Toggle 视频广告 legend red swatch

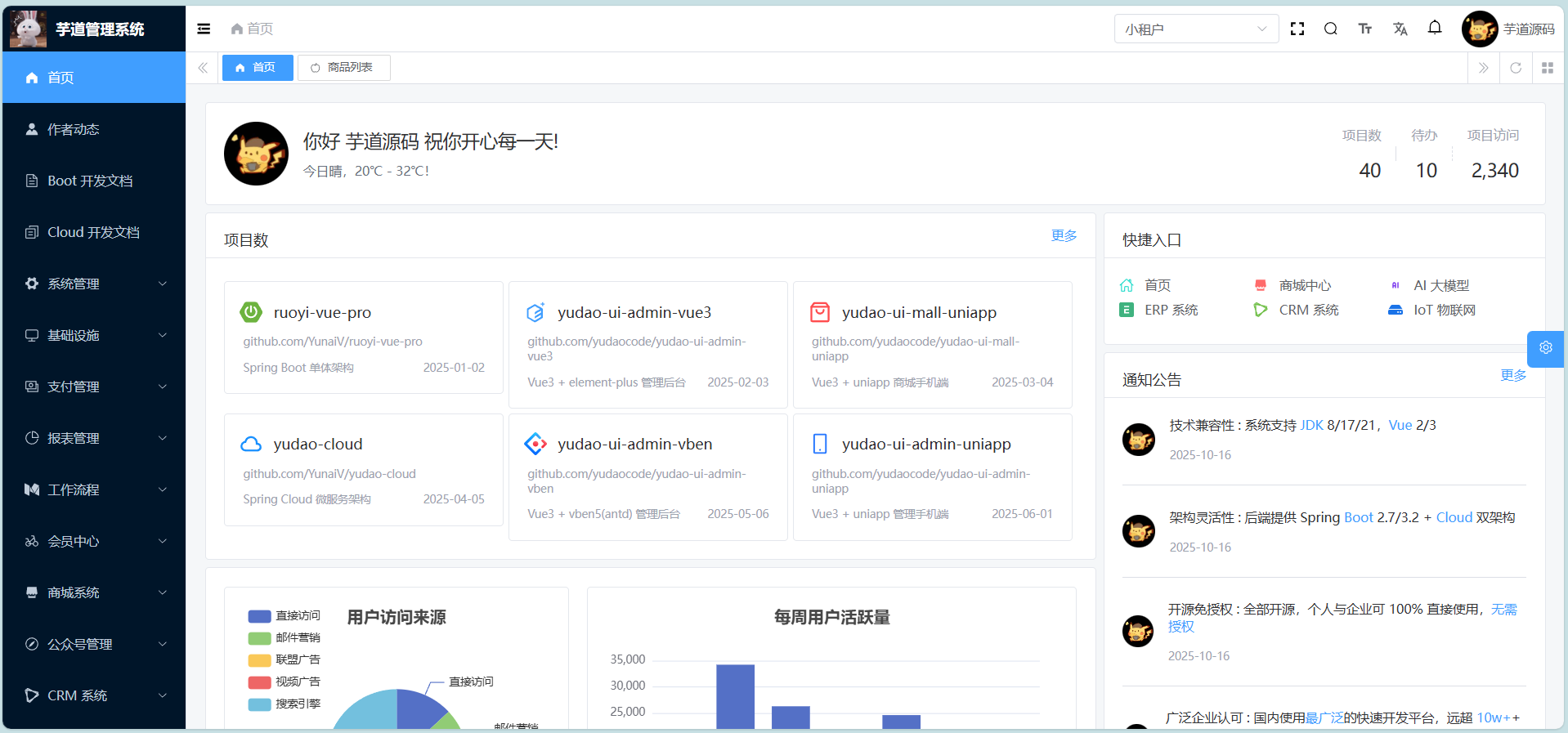259,682
